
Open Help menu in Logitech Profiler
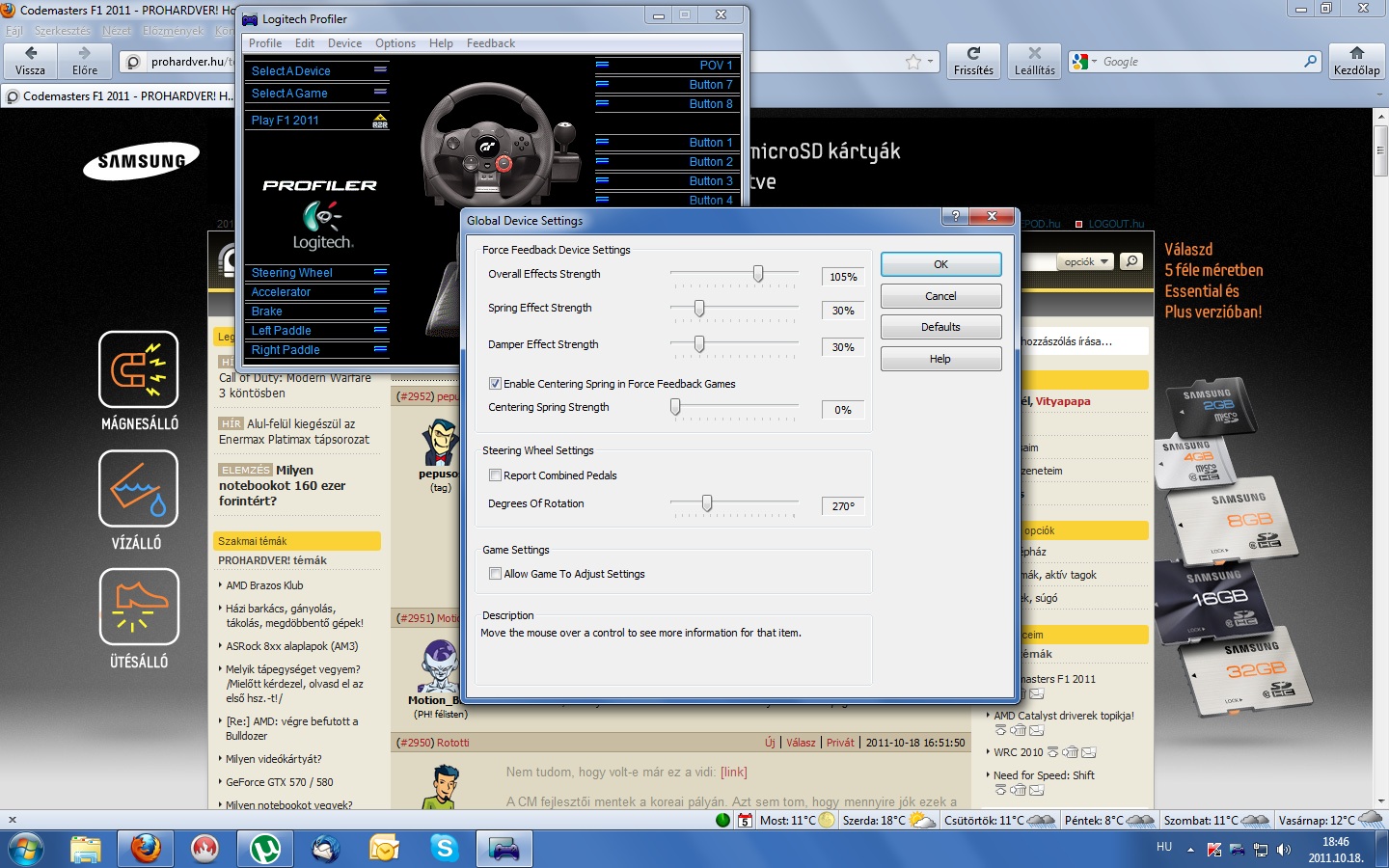441,43
